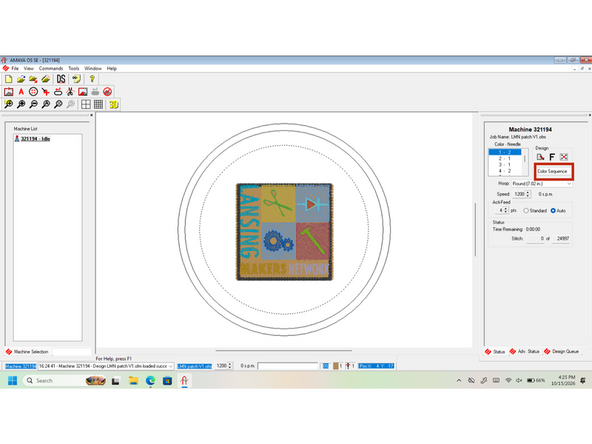Viewport: 592px width, 444px height.
Task: Switch to the Adv. Status tab
Action: click(524, 352)
